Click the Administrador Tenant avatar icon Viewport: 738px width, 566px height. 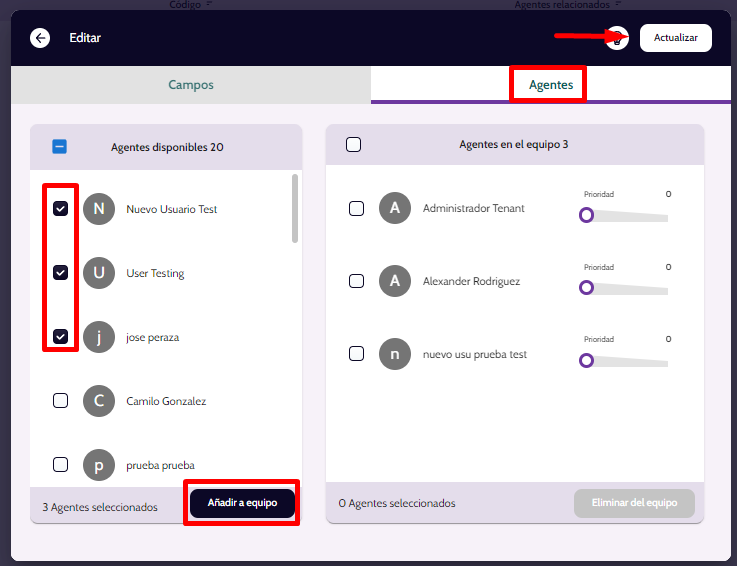coord(395,208)
